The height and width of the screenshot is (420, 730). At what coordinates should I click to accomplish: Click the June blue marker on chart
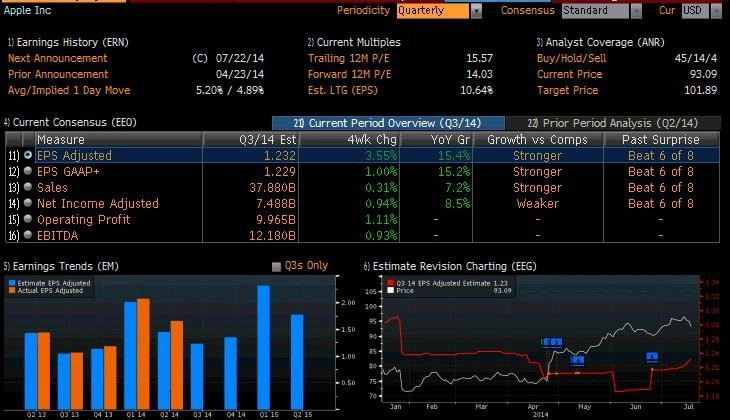coord(652,357)
